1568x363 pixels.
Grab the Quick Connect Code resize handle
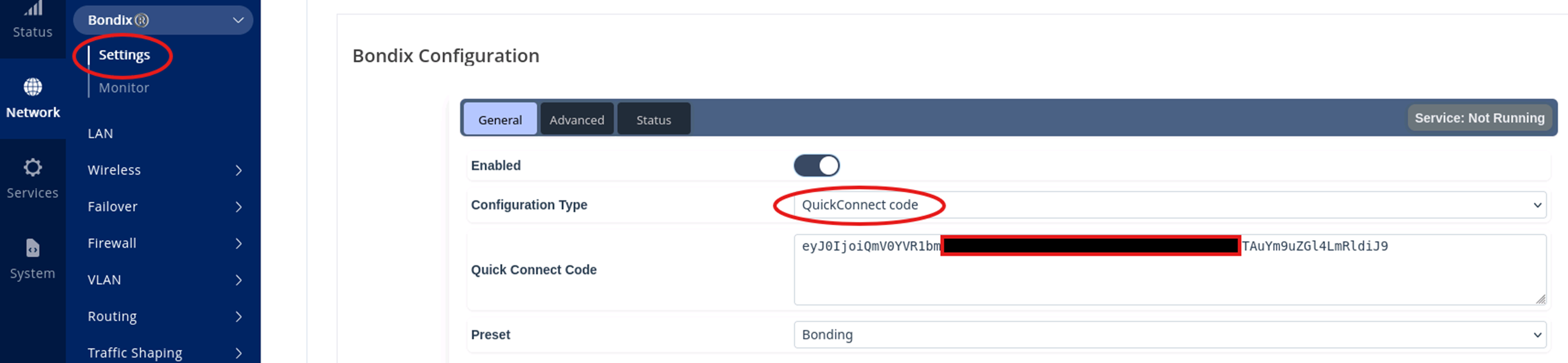1540,299
